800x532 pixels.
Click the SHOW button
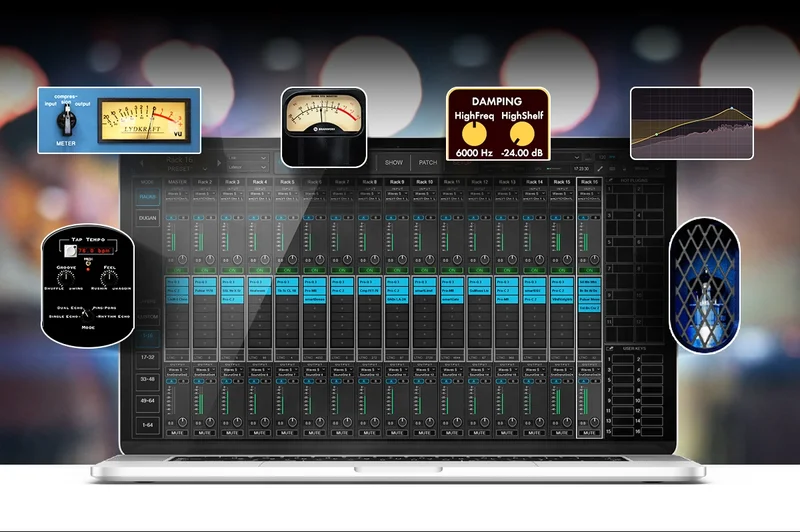point(393,163)
